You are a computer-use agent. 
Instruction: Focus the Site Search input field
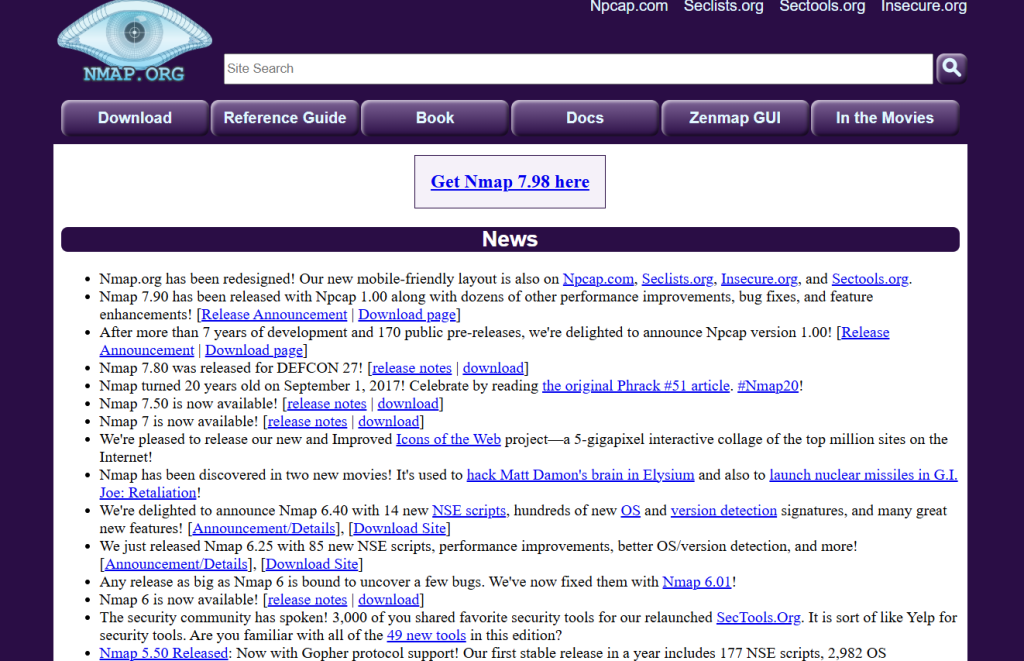(x=578, y=69)
